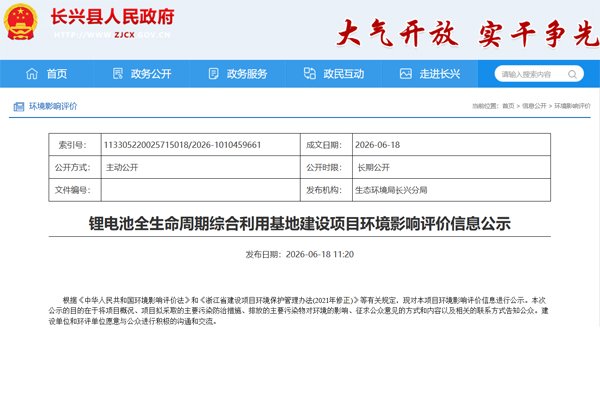Click the 发布机构 label cell
This screenshot has height=400, width=600.
[326, 190]
